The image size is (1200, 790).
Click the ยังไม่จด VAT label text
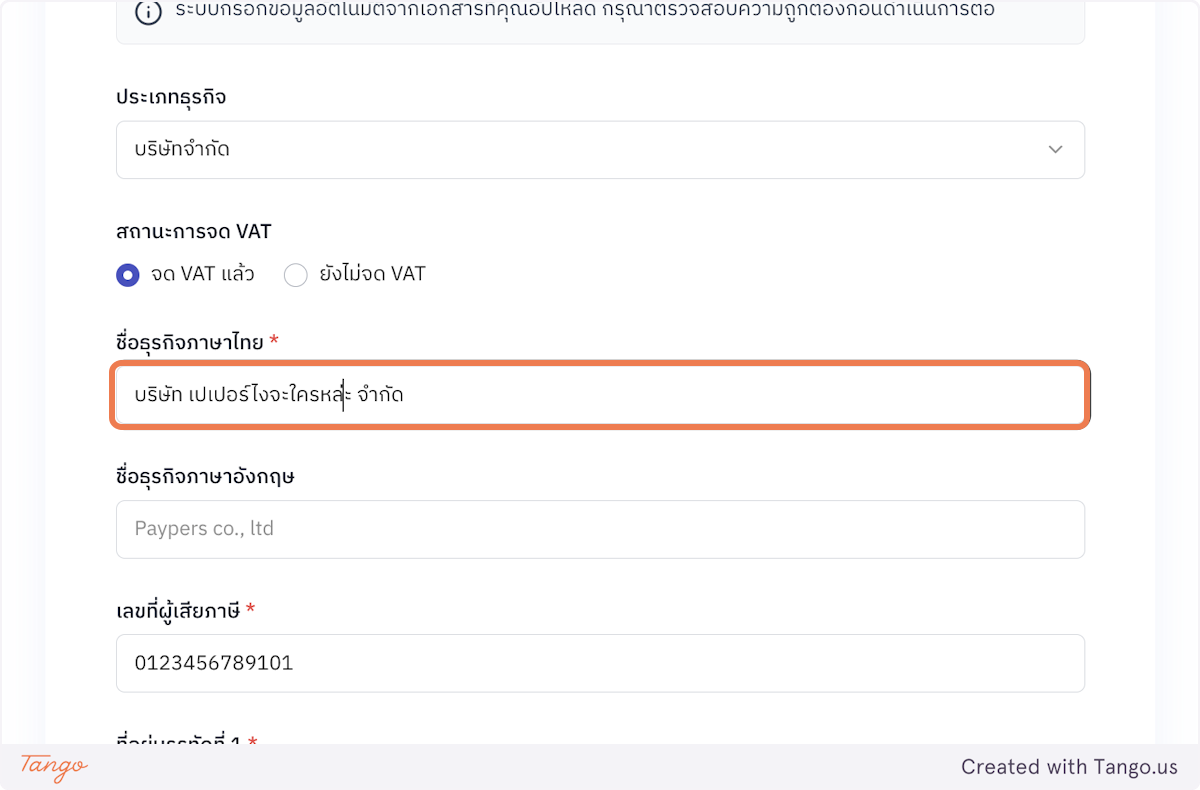point(370,274)
